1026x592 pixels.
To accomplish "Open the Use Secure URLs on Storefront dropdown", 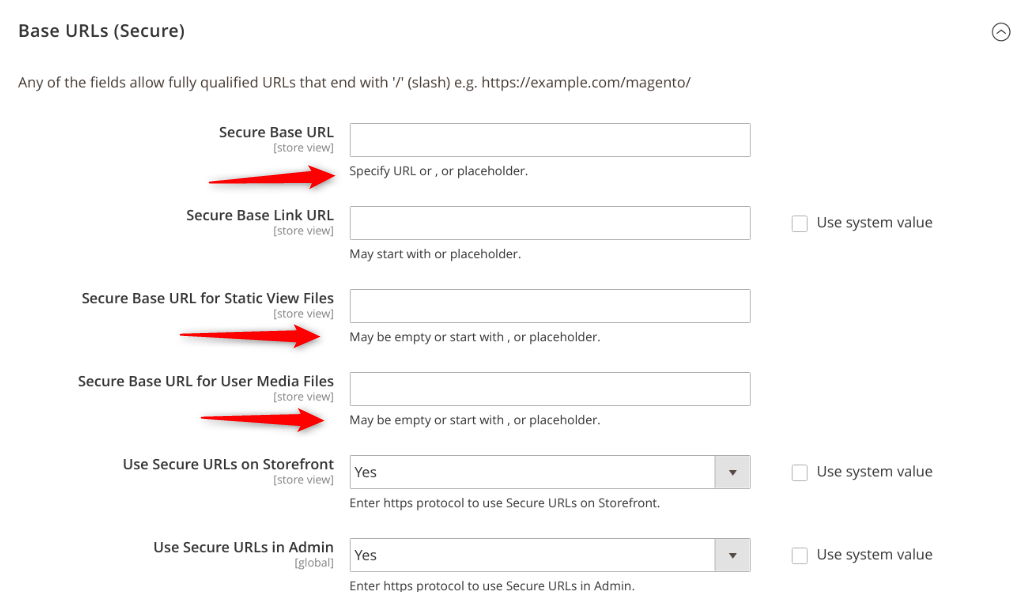I will coord(550,472).
